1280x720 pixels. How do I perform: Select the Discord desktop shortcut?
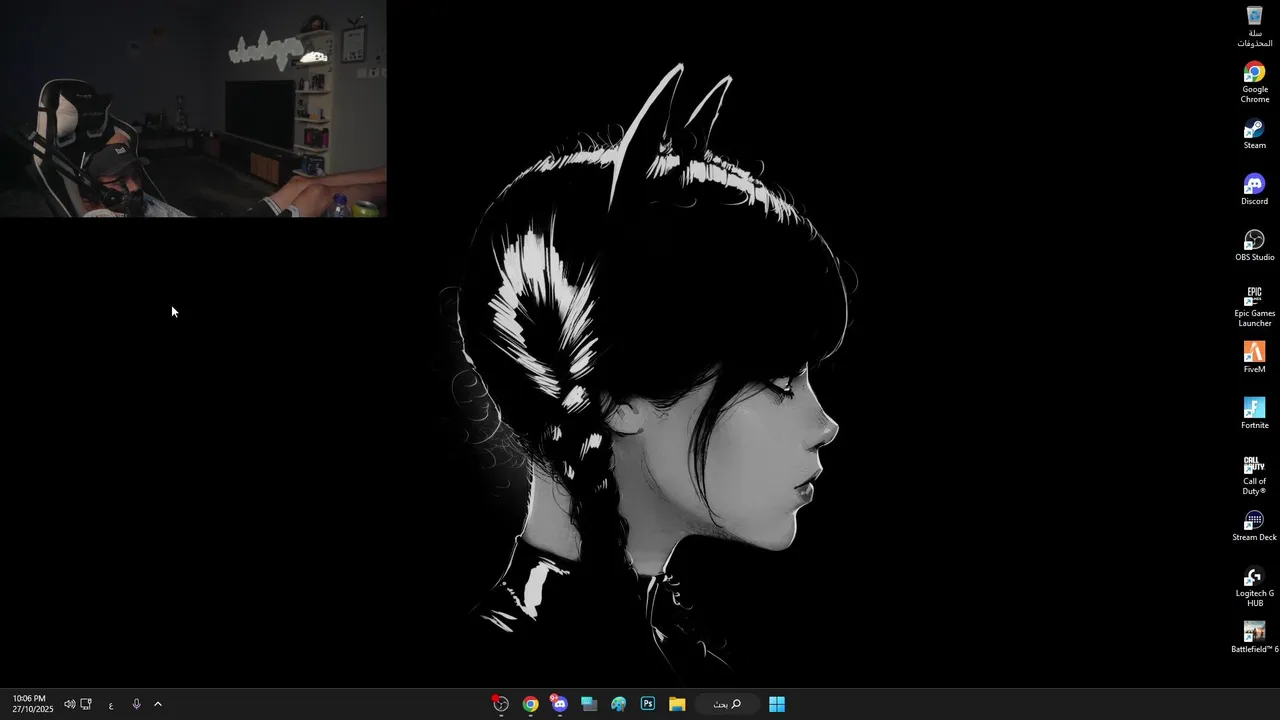[x=1255, y=190]
